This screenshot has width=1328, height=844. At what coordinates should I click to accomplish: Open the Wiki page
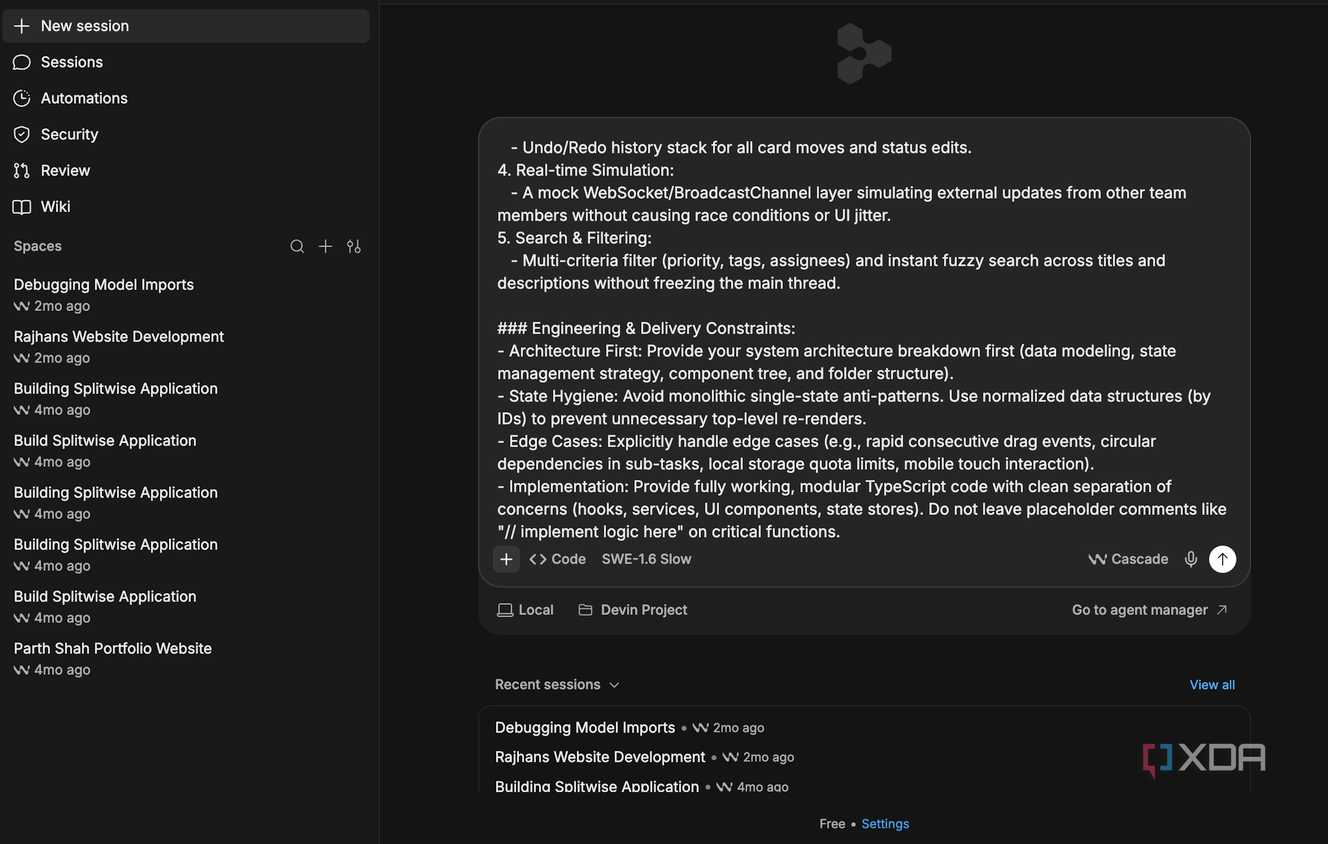click(x=186, y=206)
